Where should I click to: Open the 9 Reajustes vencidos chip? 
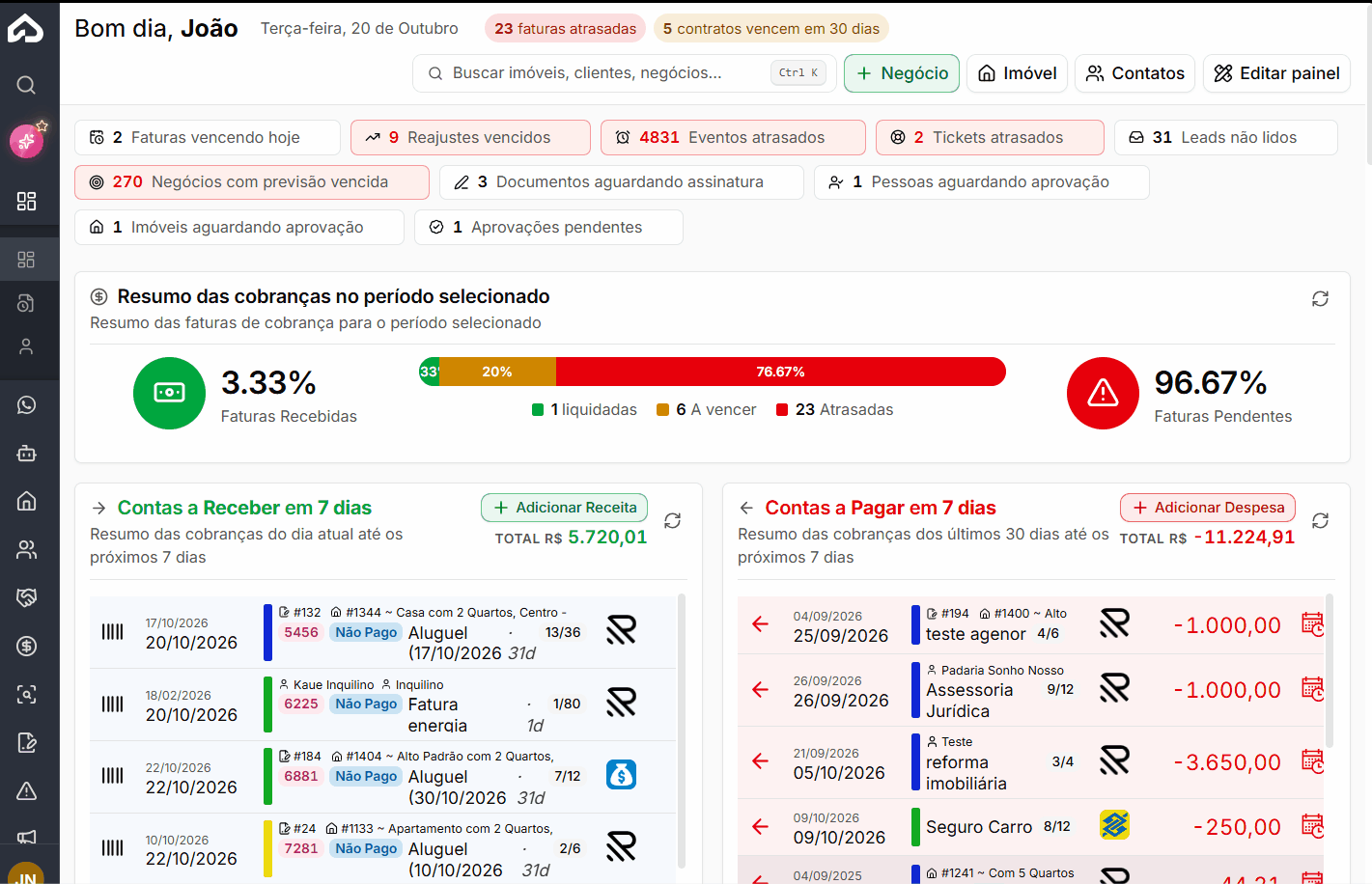[470, 138]
